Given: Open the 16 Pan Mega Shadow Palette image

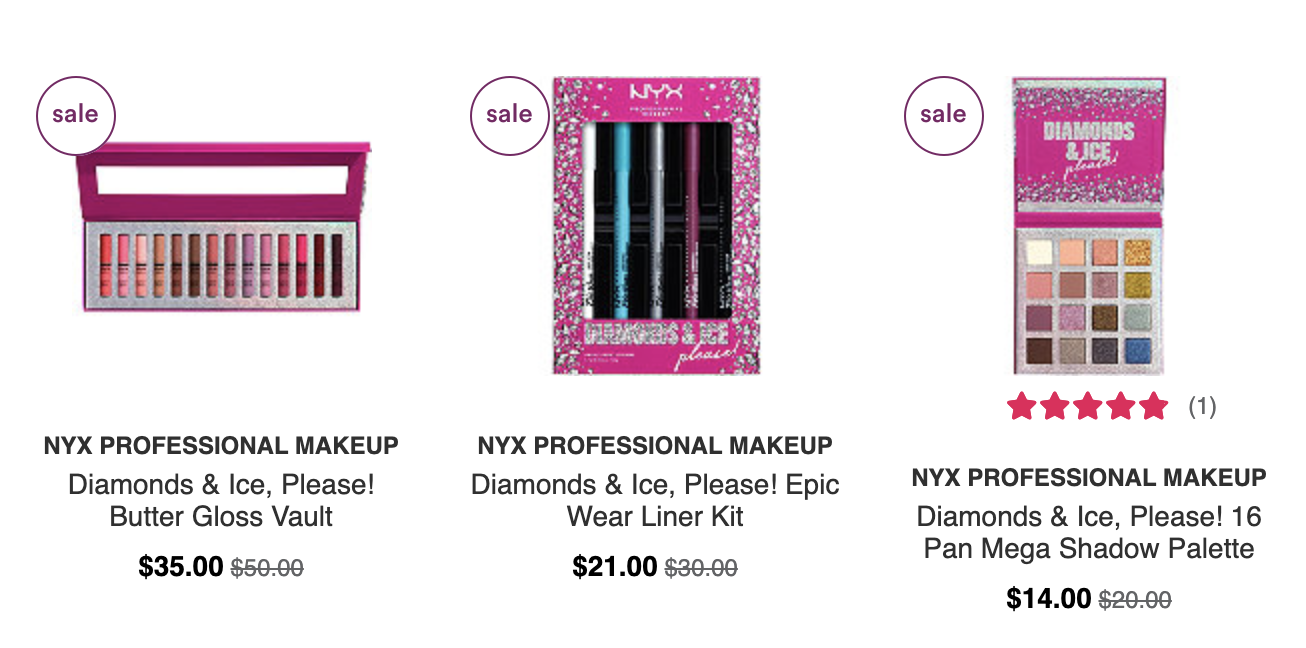Looking at the screenshot, I should 1089,225.
